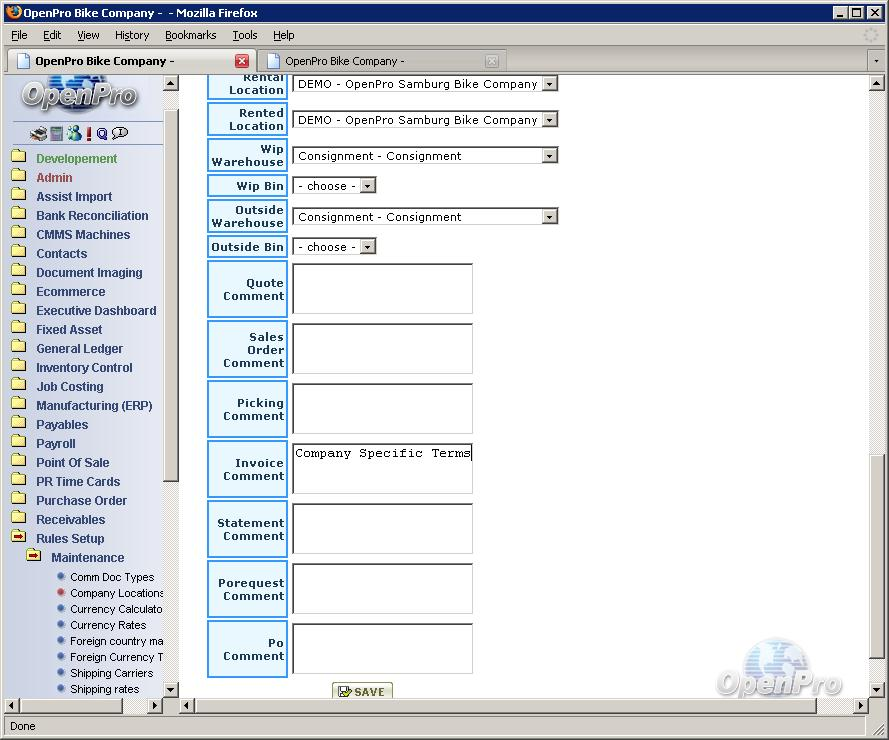Open the calculator icon in sidebar
This screenshot has width=889, height=740.
click(56, 133)
